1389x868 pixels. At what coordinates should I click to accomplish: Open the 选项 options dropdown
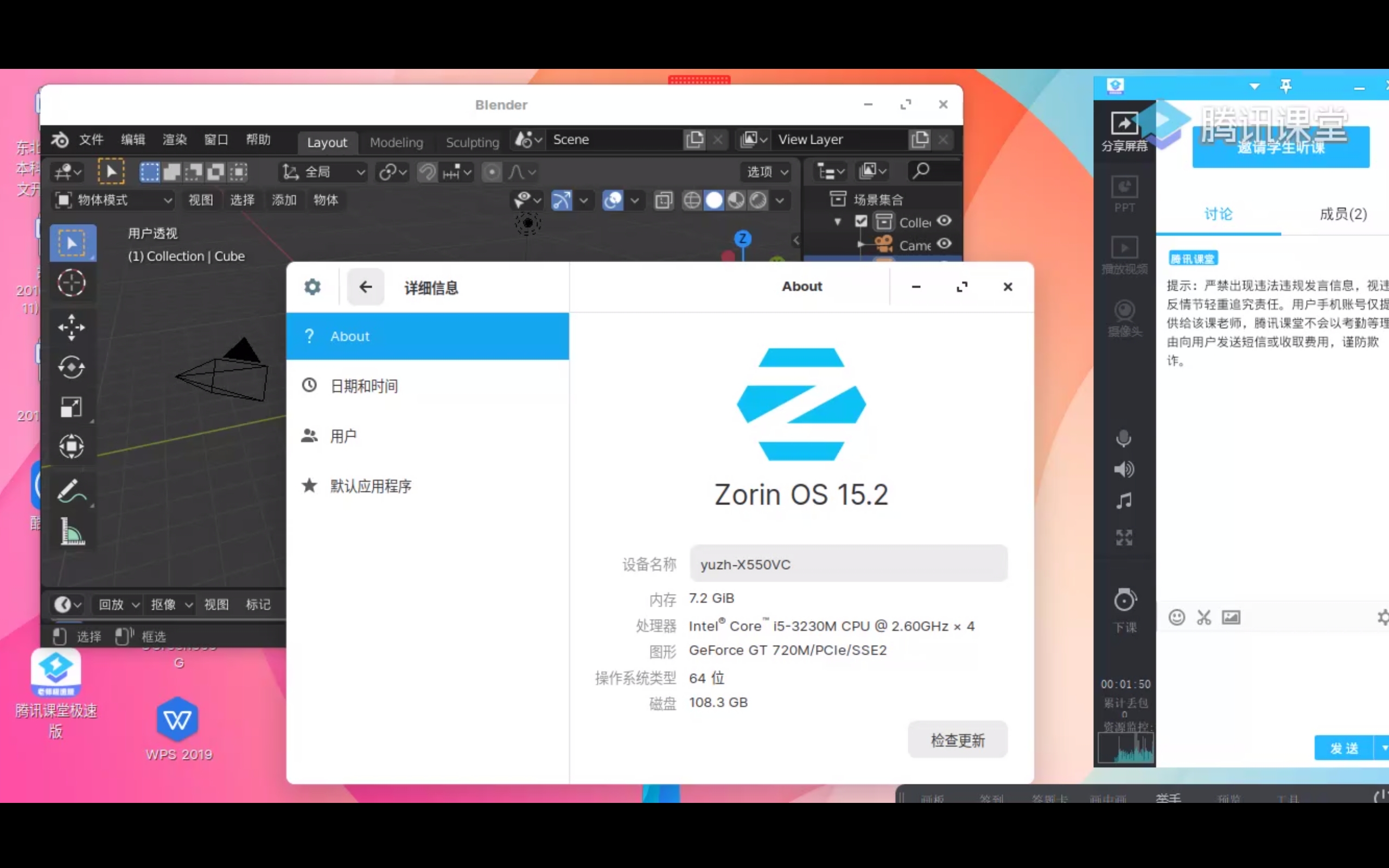[767, 171]
